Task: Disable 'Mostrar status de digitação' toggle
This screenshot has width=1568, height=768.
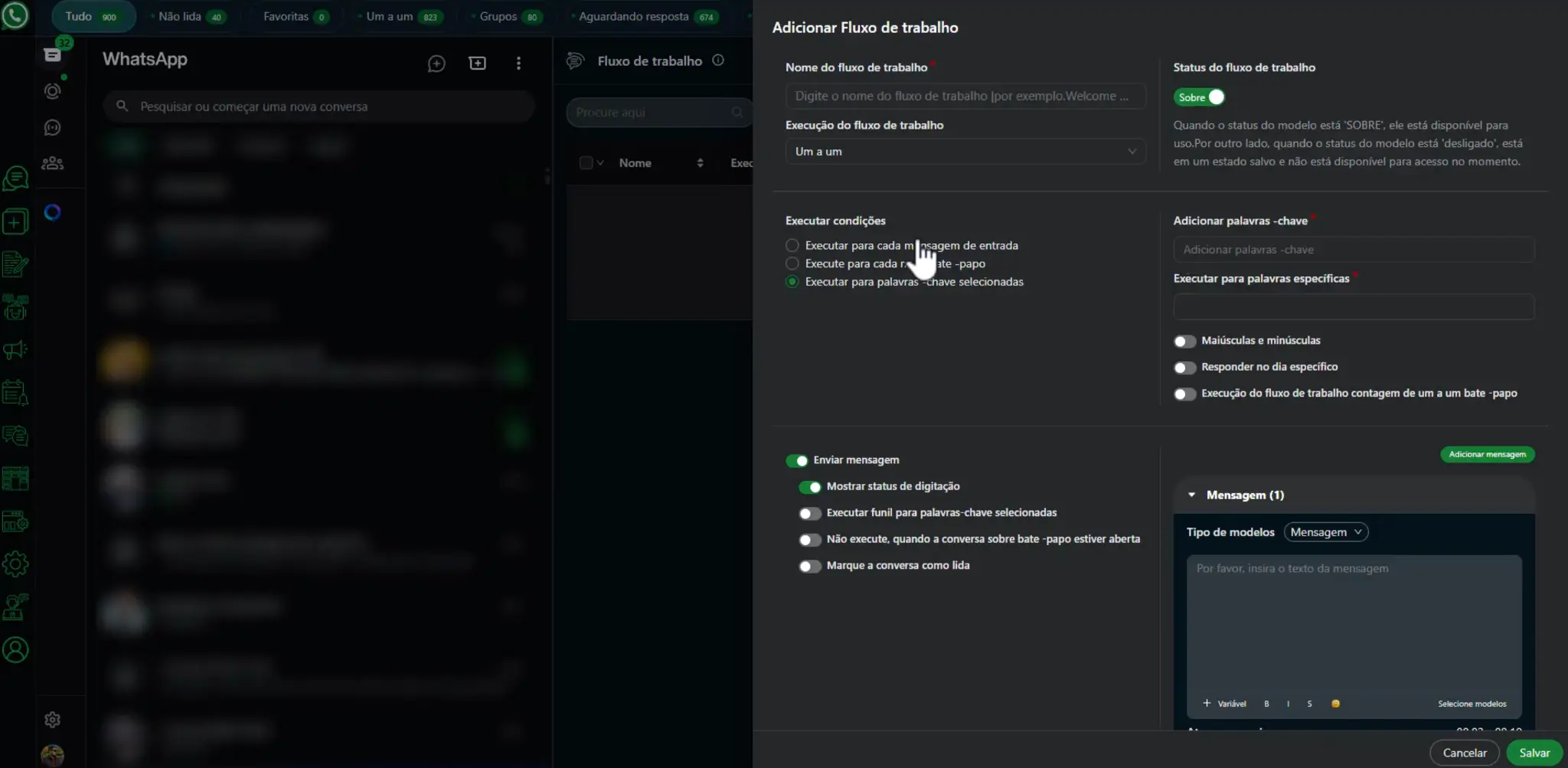Action: click(x=809, y=487)
